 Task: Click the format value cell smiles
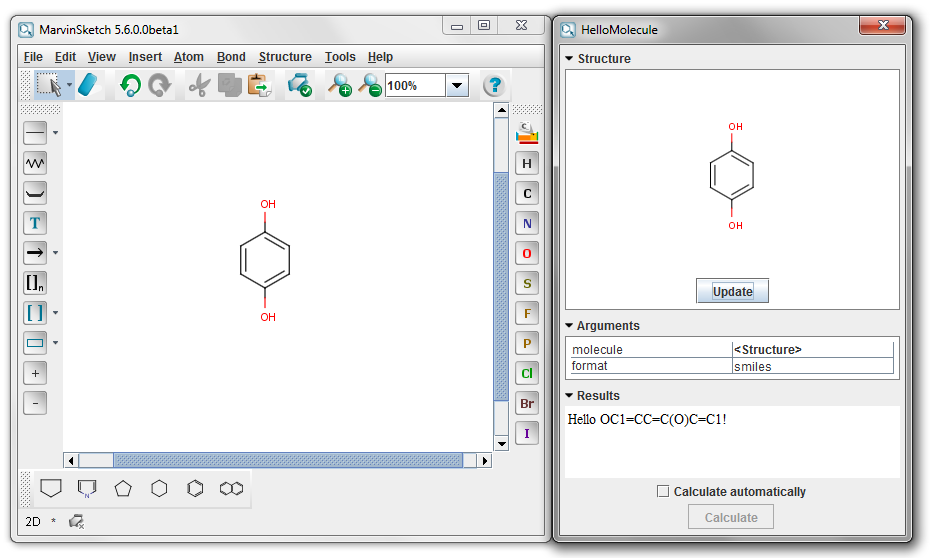[x=812, y=366]
